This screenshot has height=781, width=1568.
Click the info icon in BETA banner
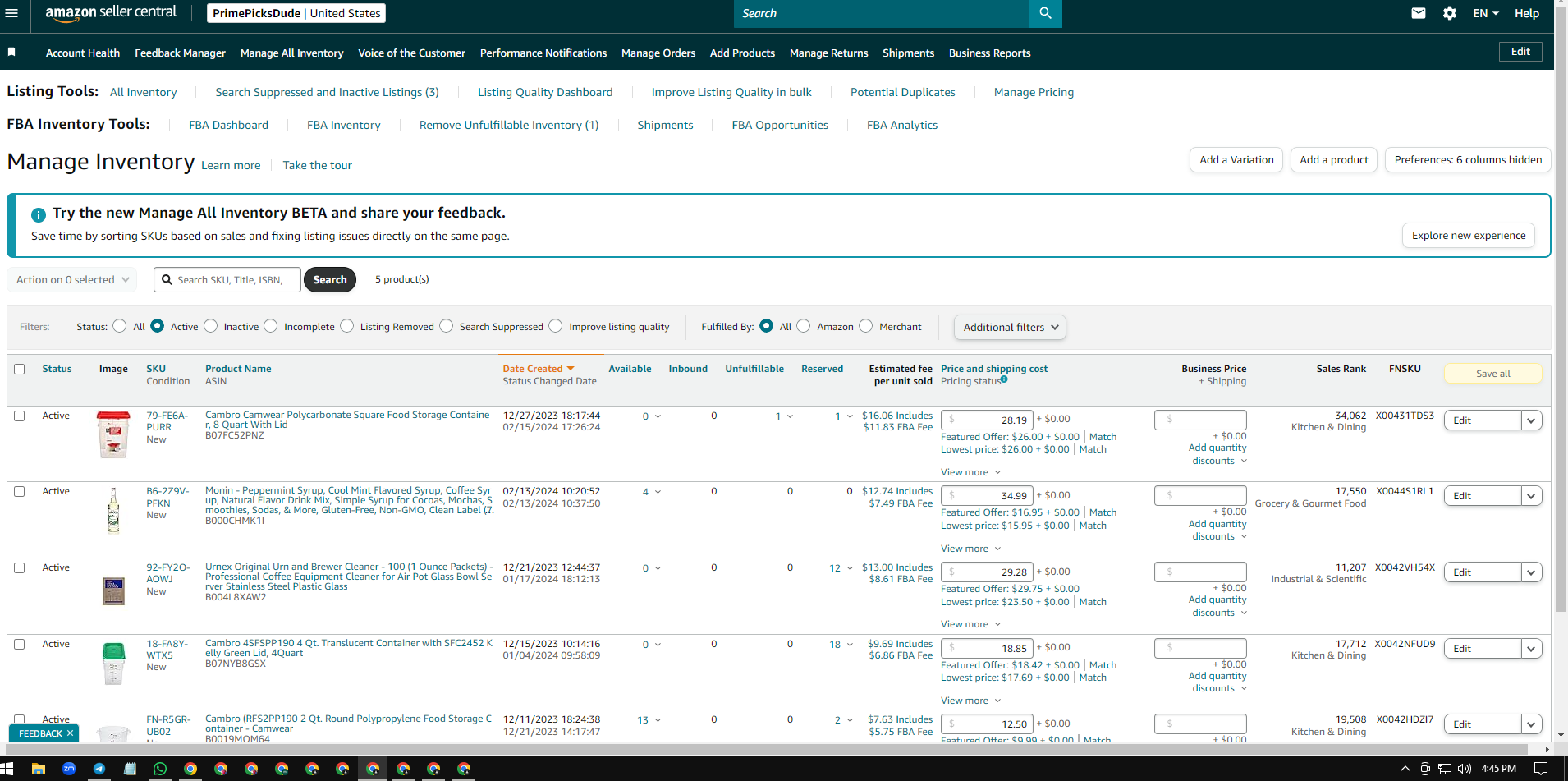pyautogui.click(x=39, y=215)
